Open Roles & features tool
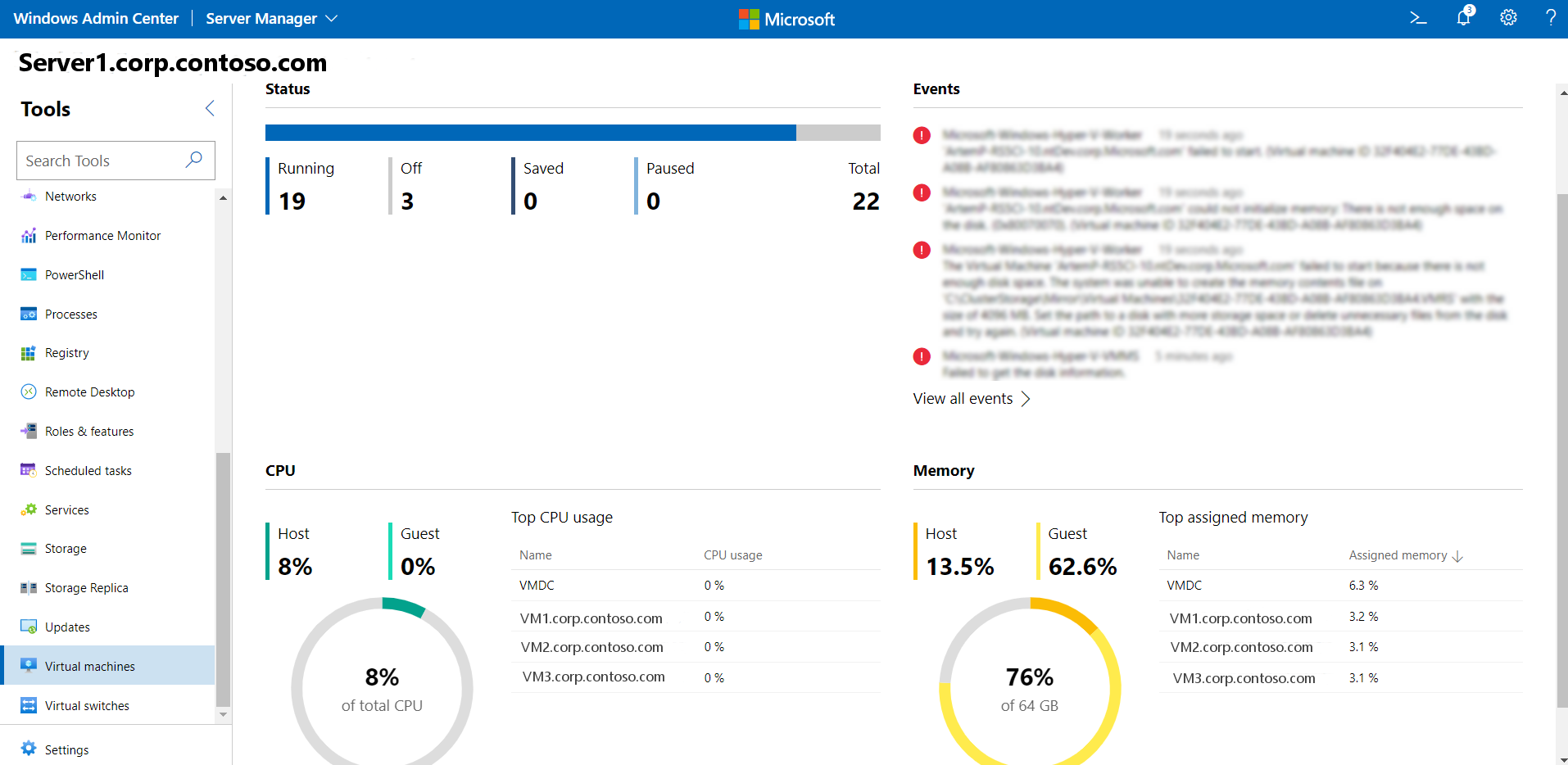Screen dimensions: 1568x765 89,432
